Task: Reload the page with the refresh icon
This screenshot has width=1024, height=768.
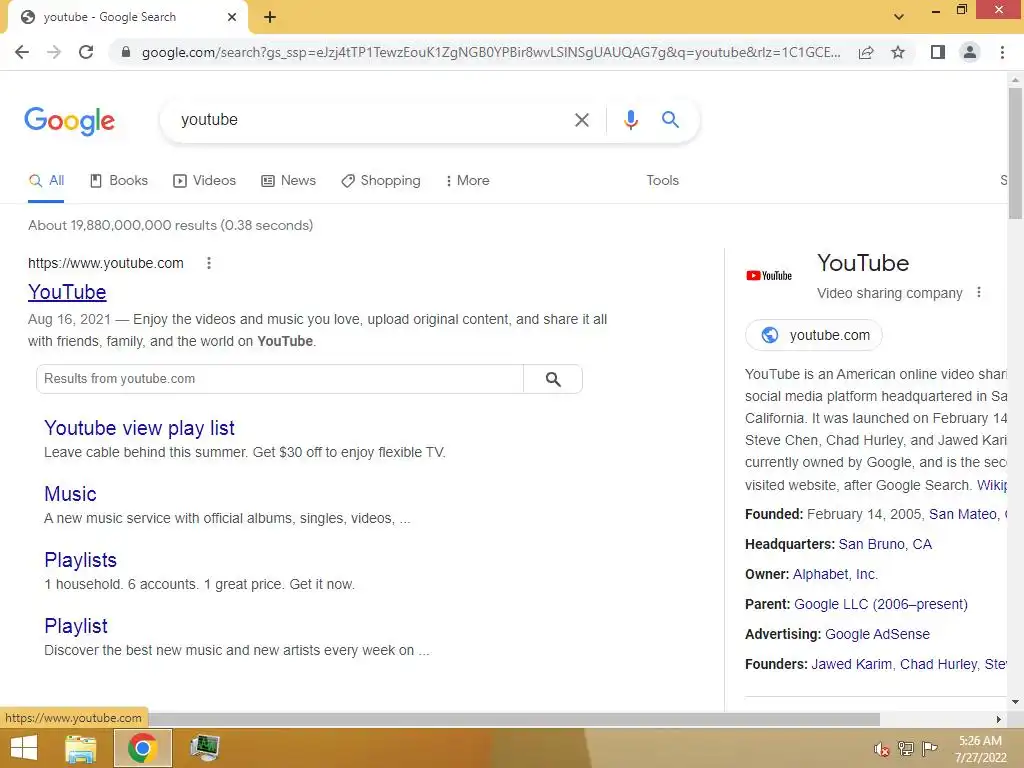Action: click(86, 52)
